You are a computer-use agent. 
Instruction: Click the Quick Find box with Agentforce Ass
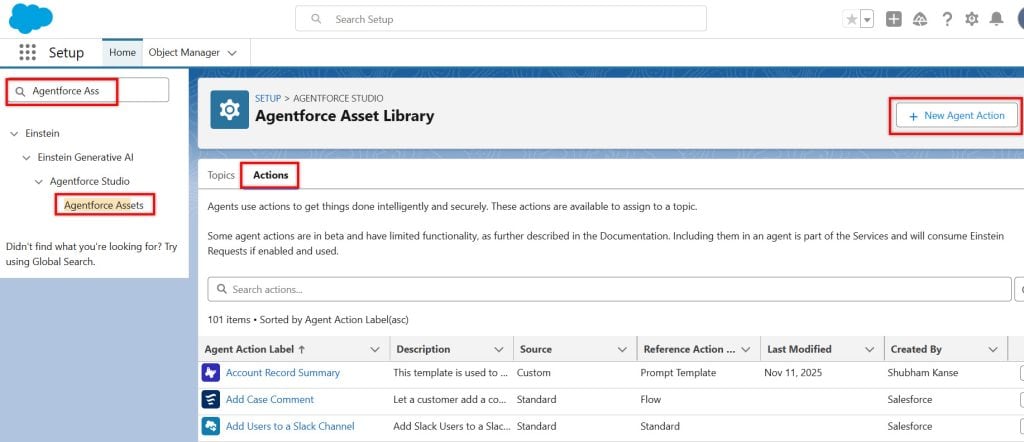click(88, 91)
